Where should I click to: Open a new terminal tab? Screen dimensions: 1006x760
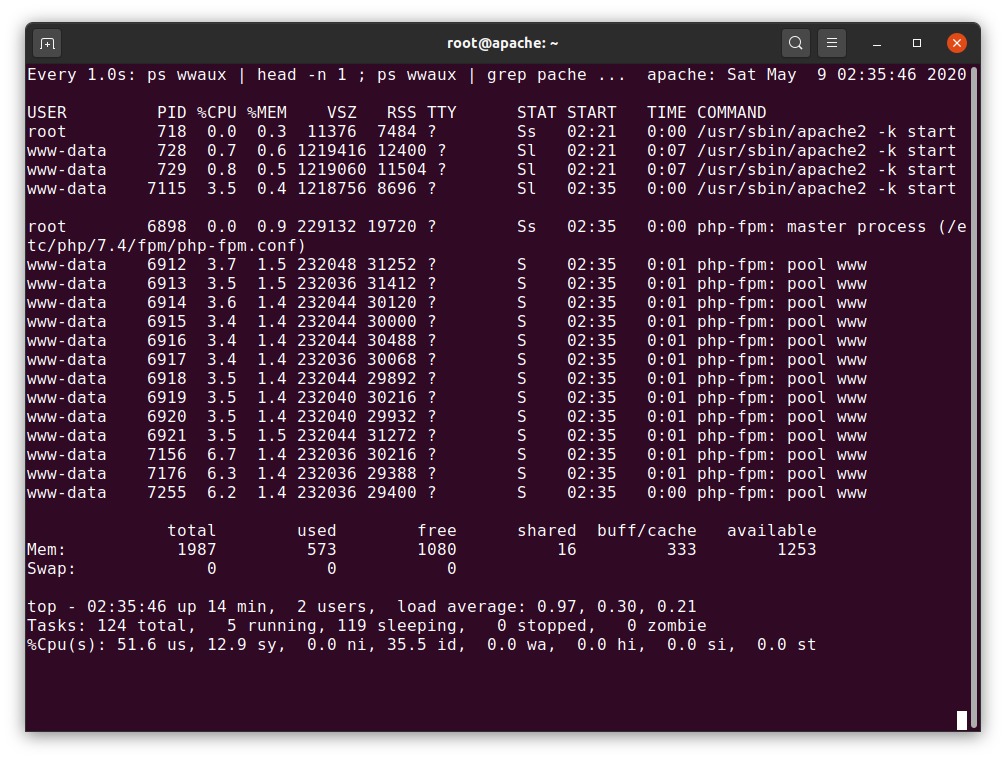47,43
